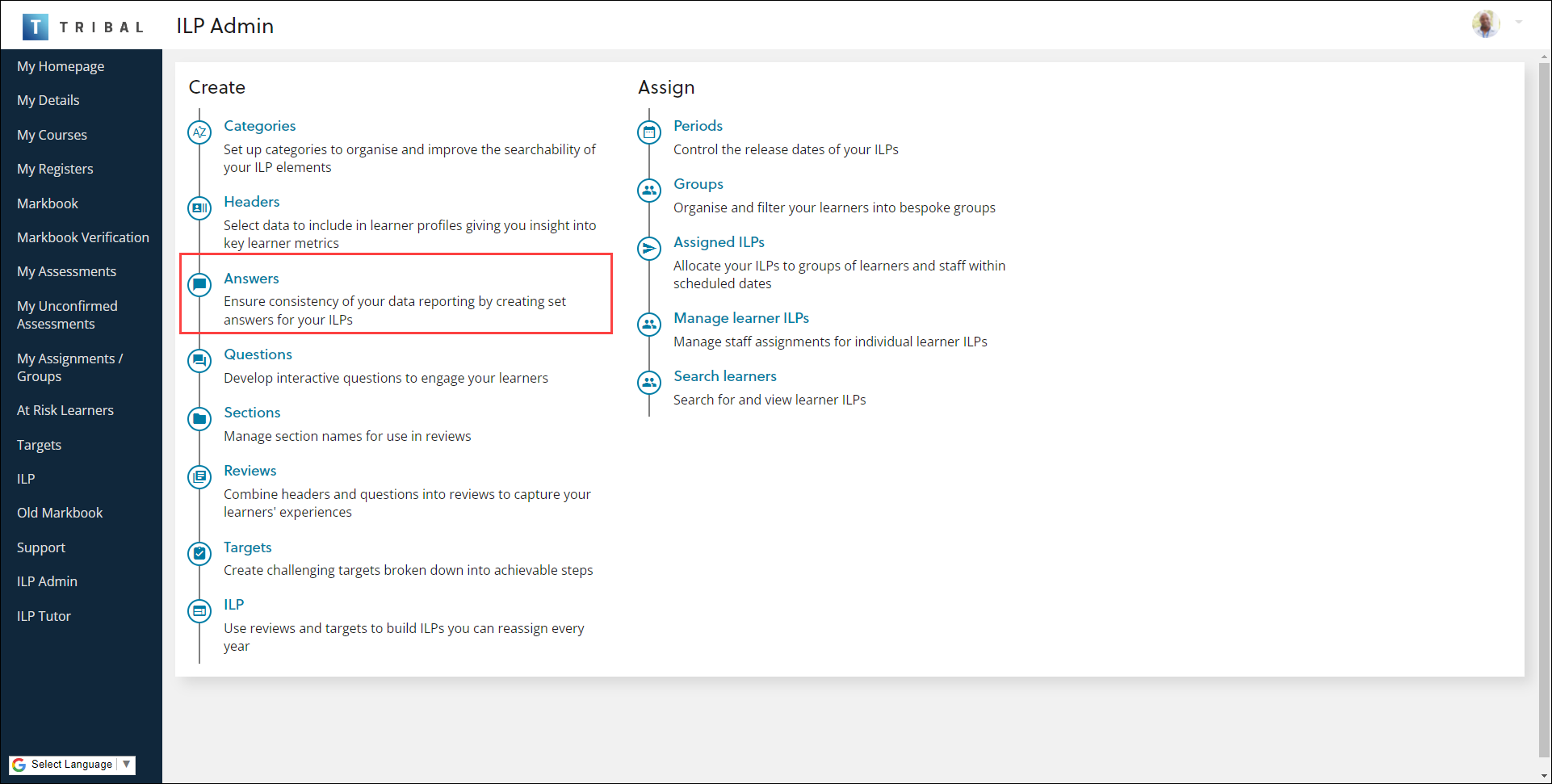Click the Manage learner ILPs link
Image resolution: width=1552 pixels, height=784 pixels.
tap(740, 317)
